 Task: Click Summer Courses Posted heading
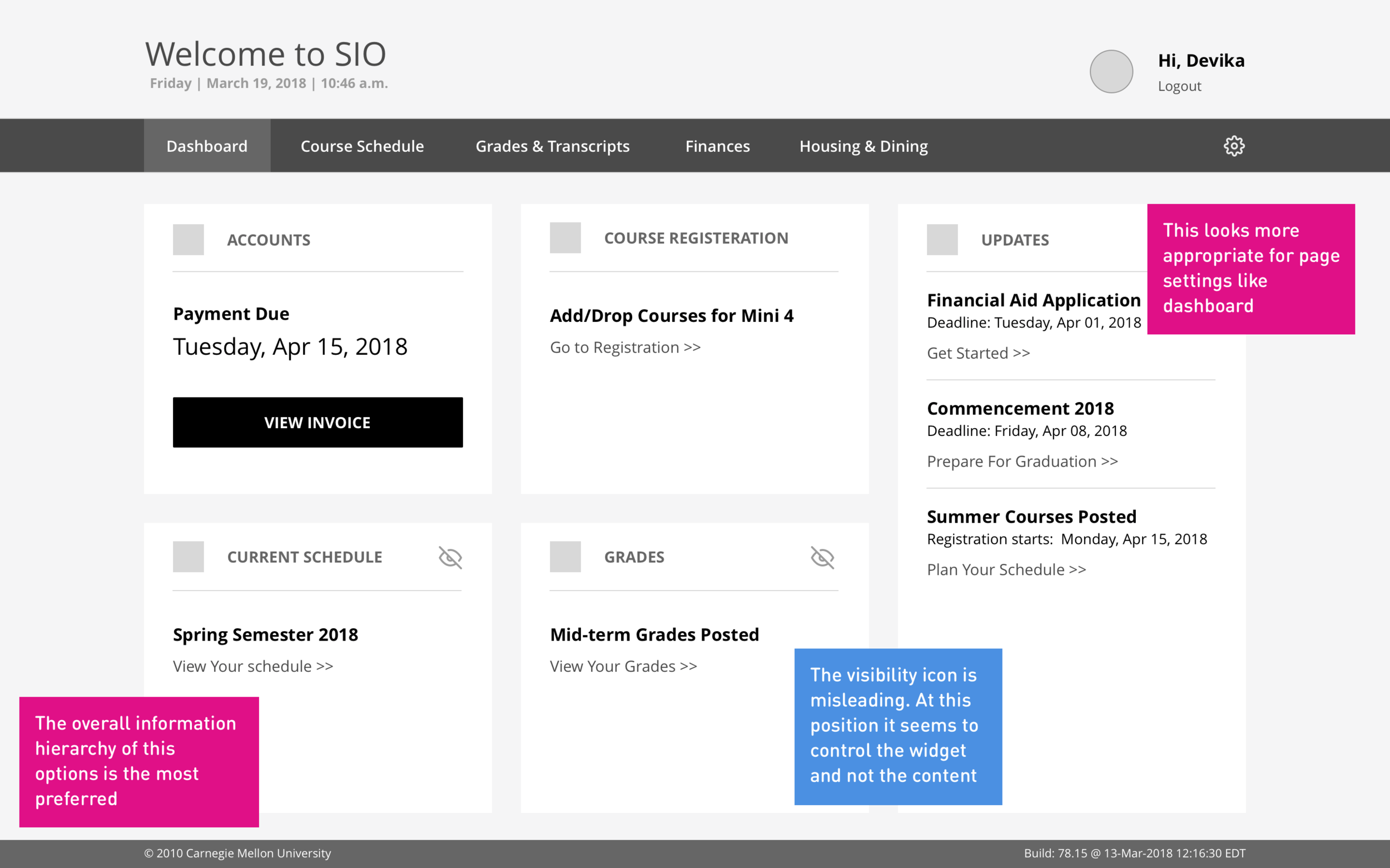tap(1032, 517)
